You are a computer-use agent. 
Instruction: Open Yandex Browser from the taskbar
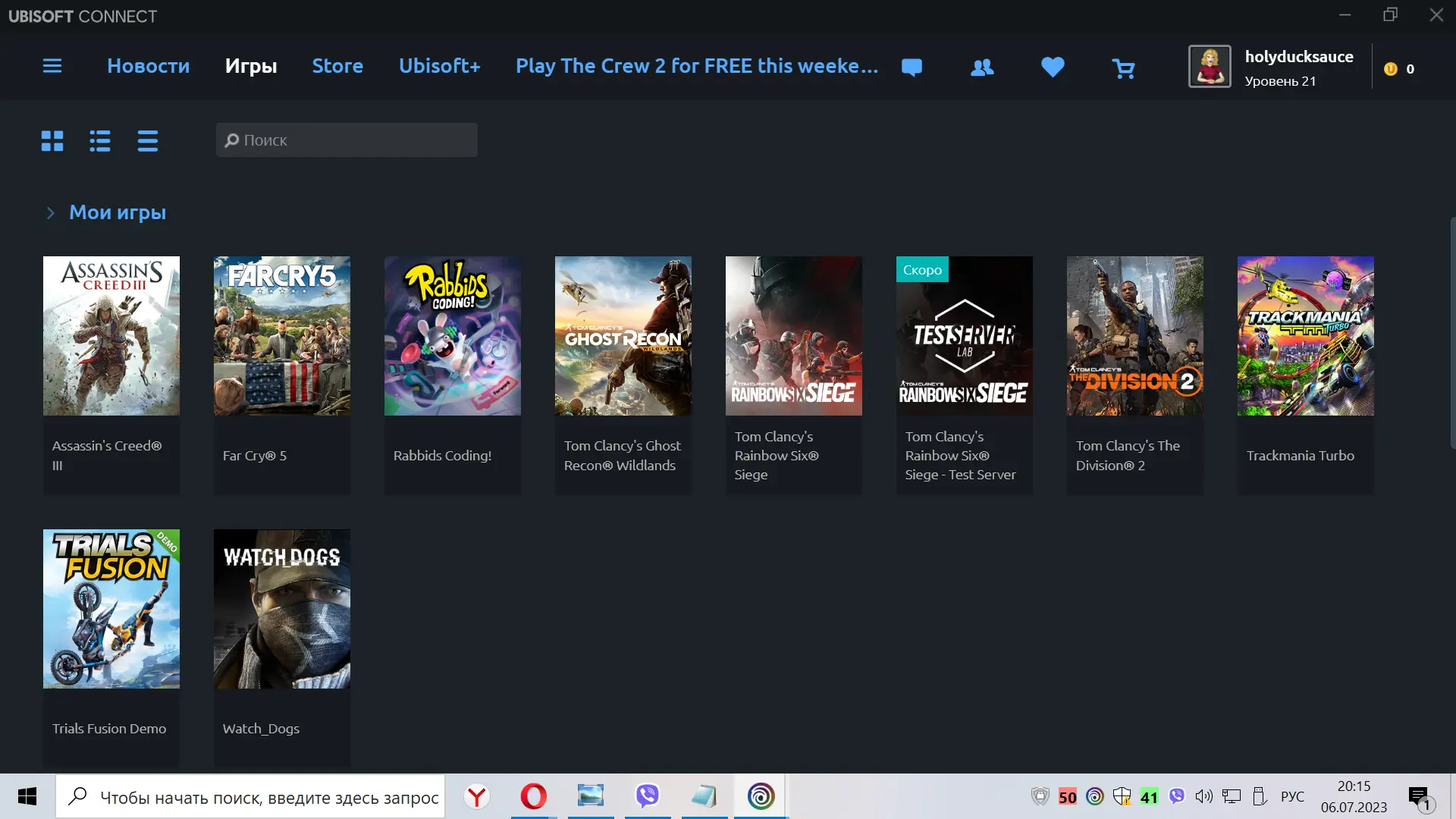[x=477, y=796]
